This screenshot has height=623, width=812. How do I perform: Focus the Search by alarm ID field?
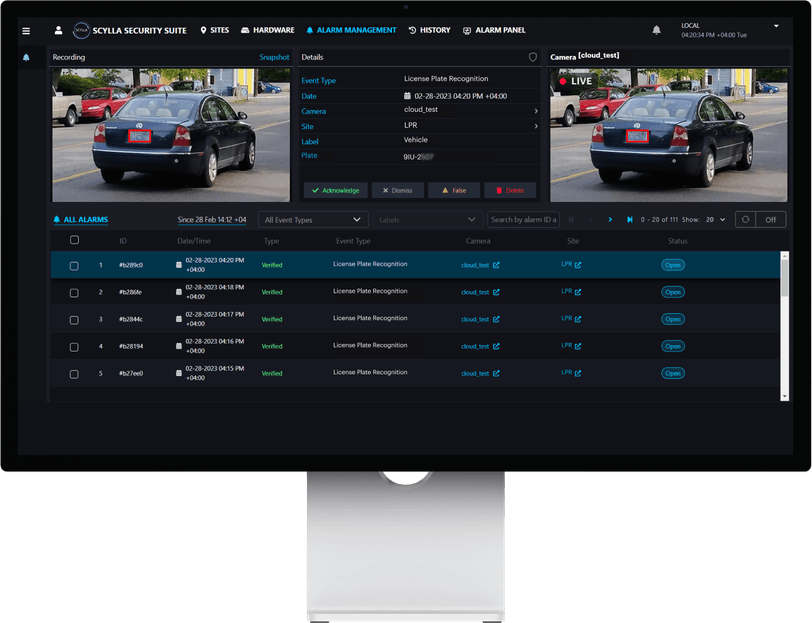click(523, 220)
